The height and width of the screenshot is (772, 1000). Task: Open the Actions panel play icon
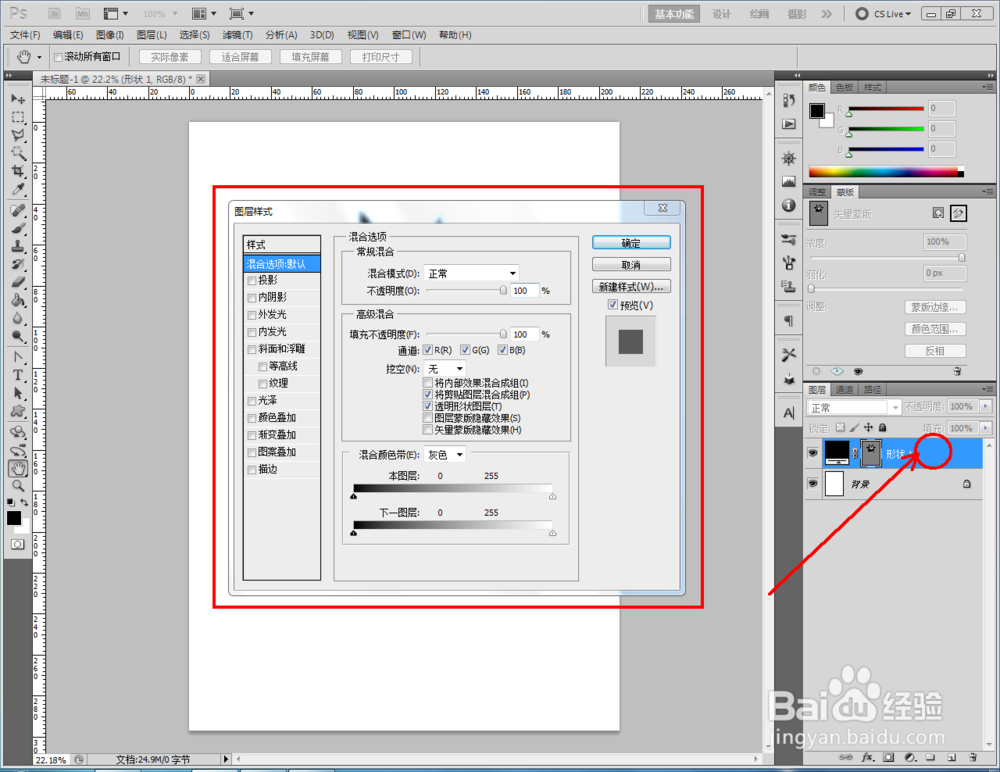click(789, 124)
